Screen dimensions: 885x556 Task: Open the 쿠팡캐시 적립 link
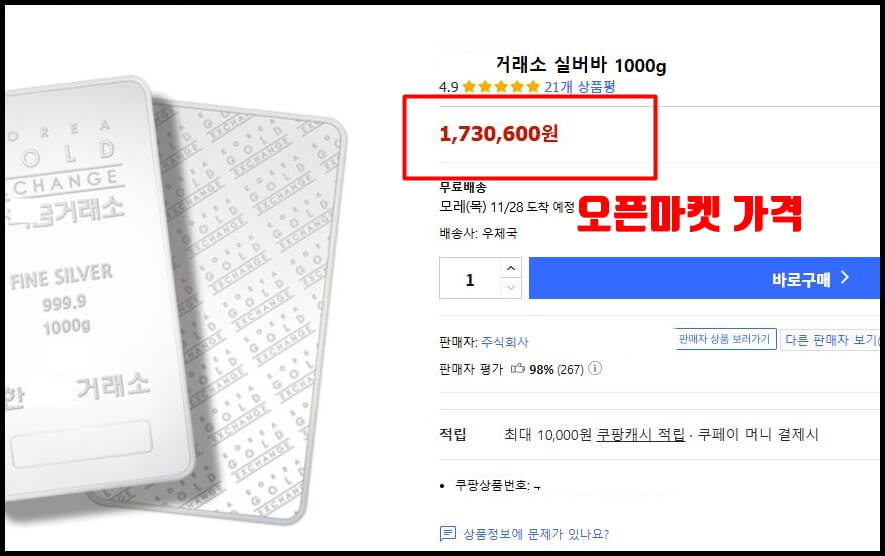click(641, 435)
